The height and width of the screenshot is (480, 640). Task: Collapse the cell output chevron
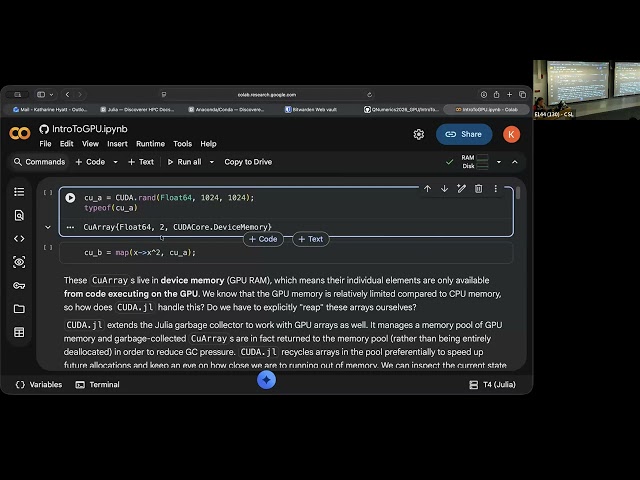coord(48,227)
